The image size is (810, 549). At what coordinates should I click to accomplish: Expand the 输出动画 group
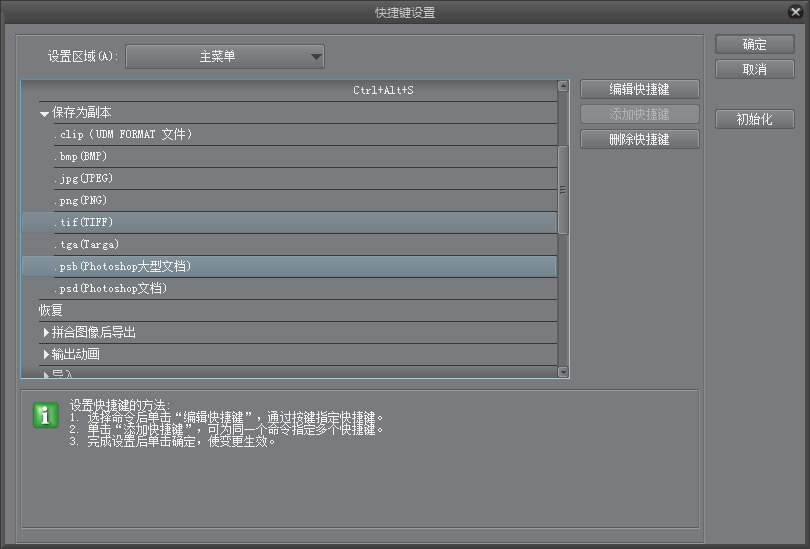(x=46, y=354)
